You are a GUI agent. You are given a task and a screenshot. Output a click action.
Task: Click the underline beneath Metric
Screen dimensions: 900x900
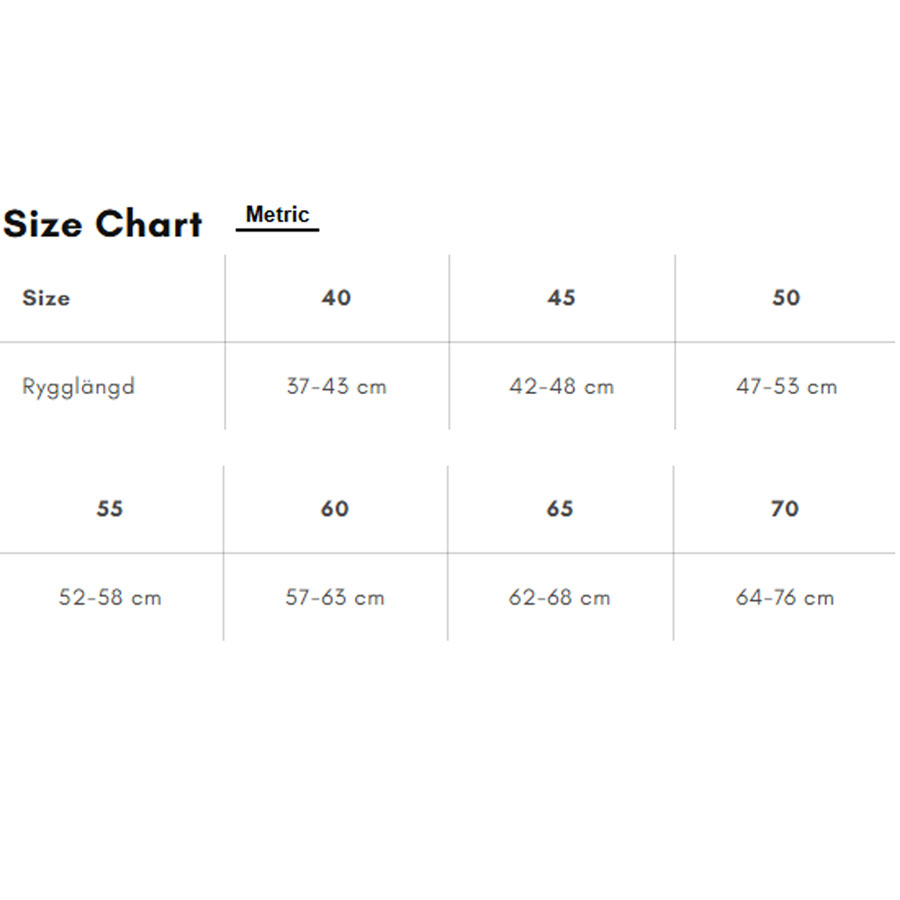click(x=277, y=230)
